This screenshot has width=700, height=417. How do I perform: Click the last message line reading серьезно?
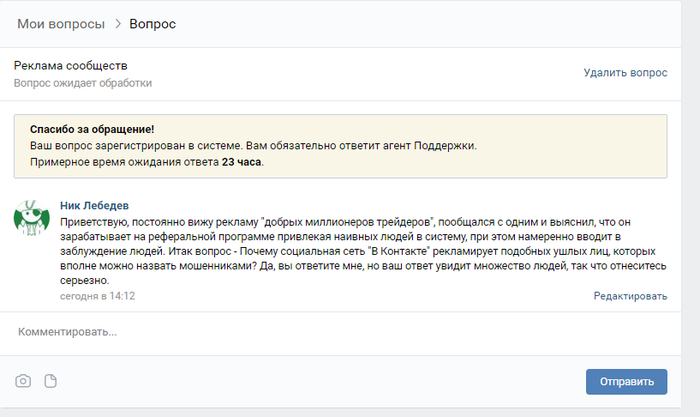click(84, 281)
